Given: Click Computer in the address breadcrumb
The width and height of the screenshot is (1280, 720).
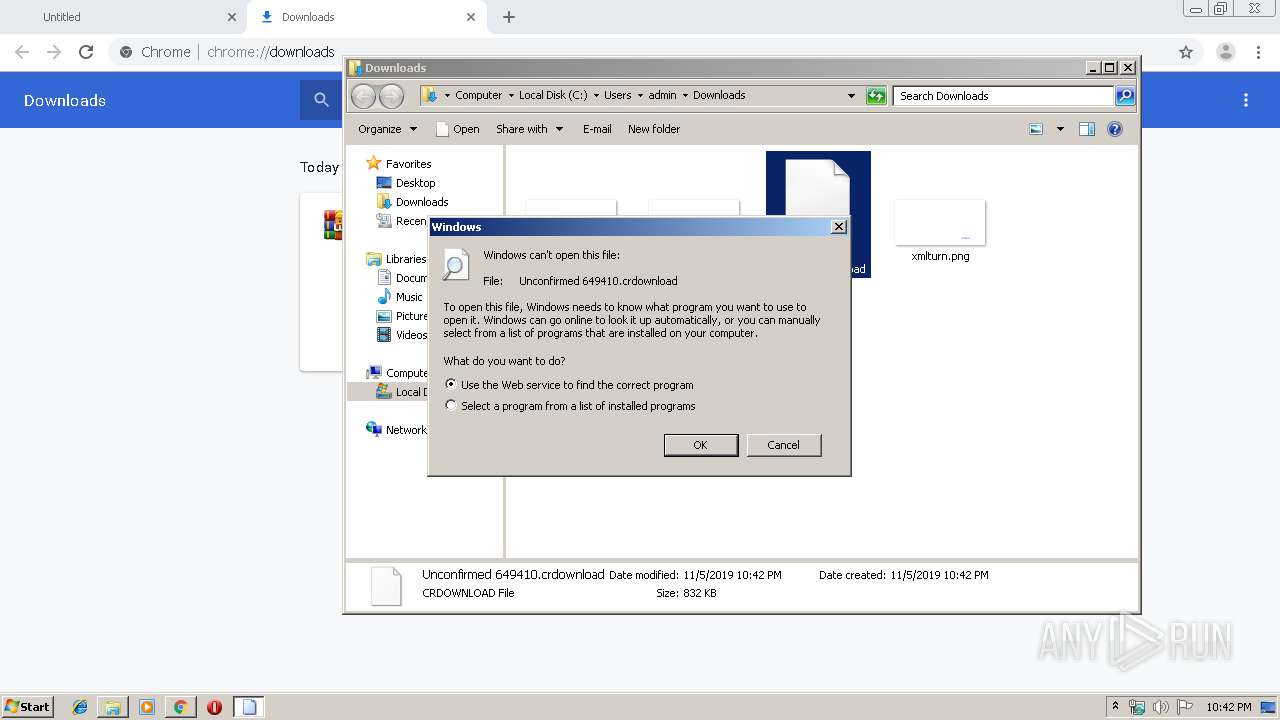Looking at the screenshot, I should 478,96.
